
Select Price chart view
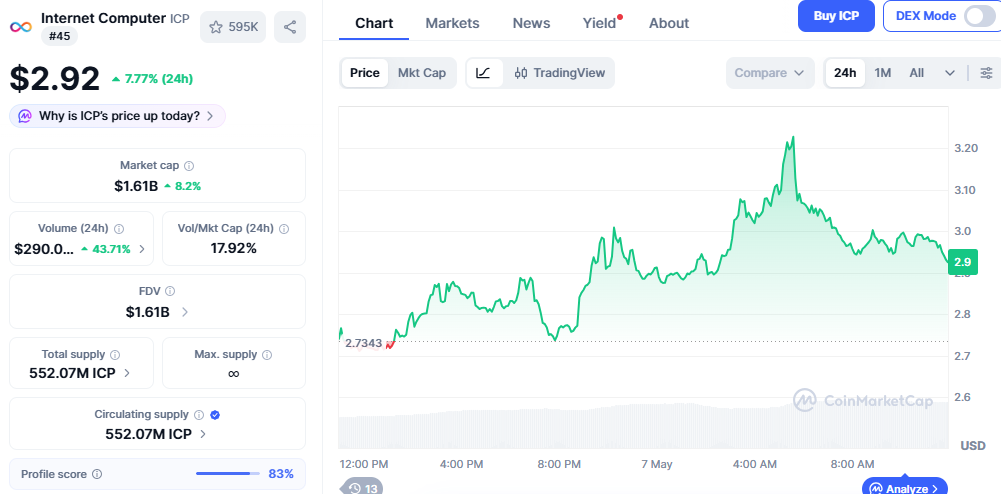365,73
